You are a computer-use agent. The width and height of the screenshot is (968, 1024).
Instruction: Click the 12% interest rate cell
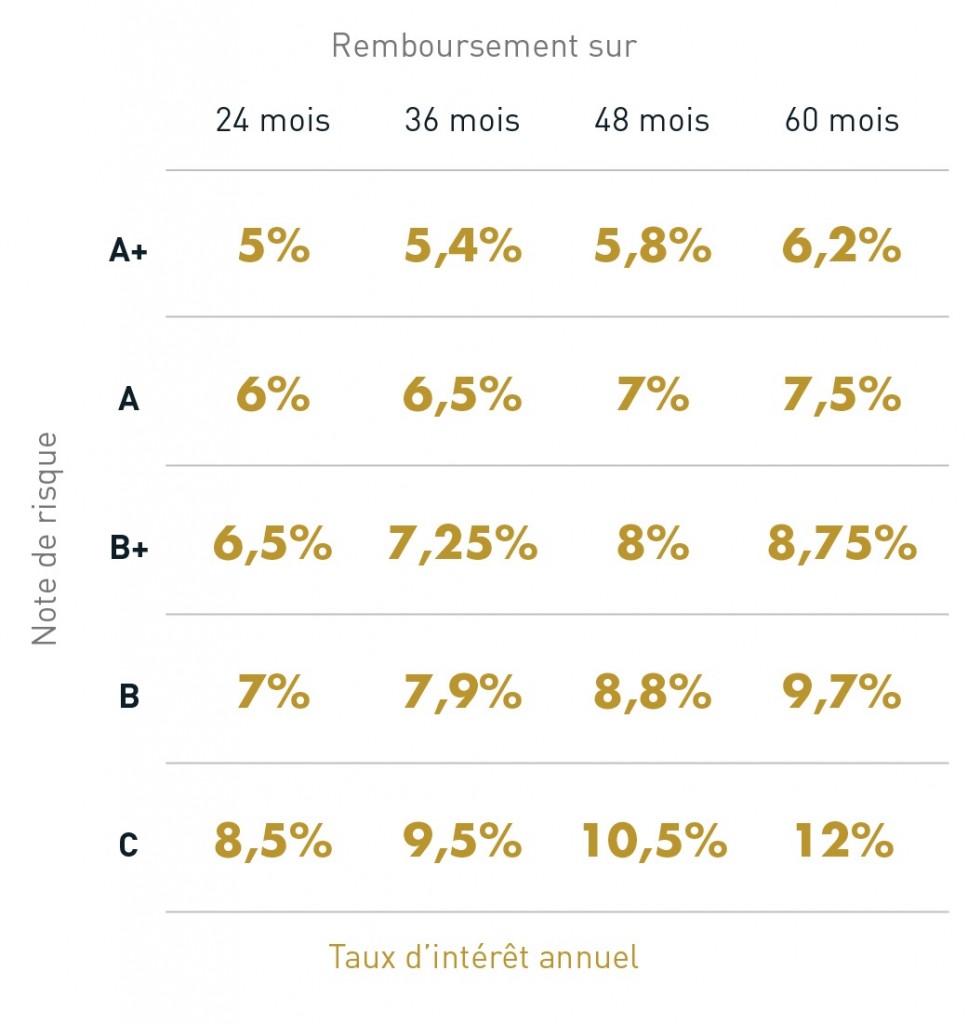[x=843, y=842]
